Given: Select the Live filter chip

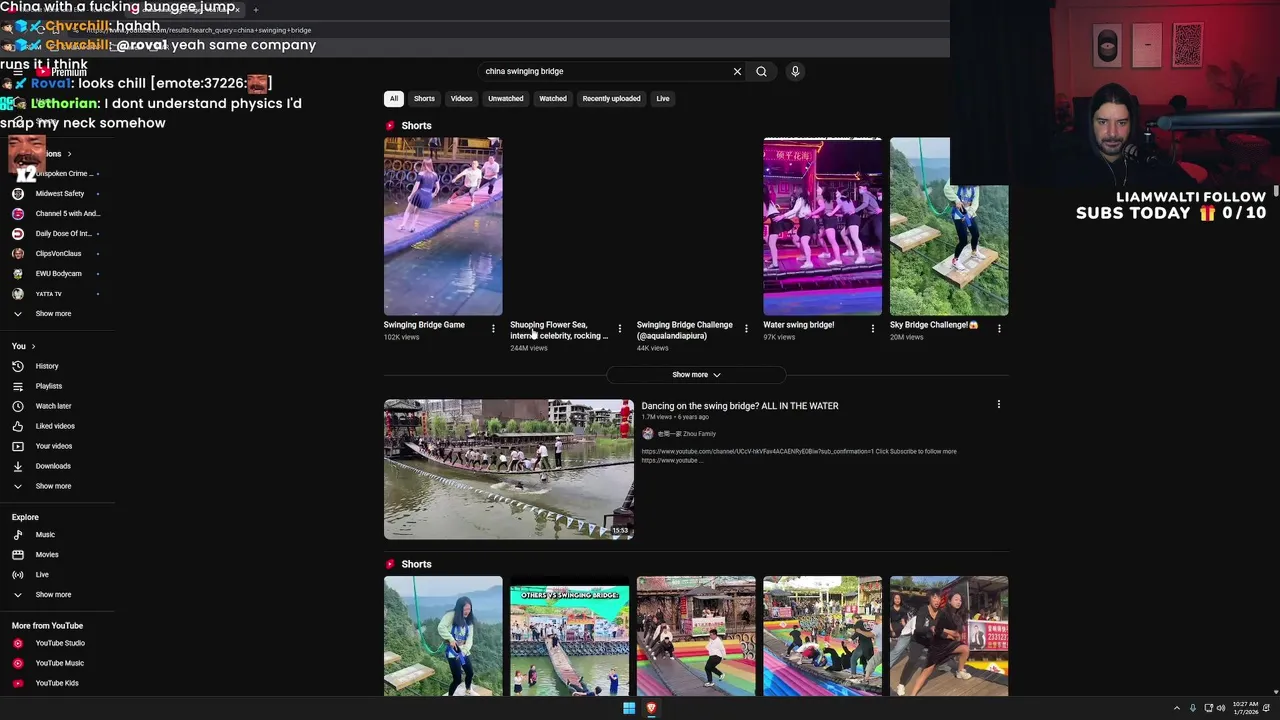Looking at the screenshot, I should pyautogui.click(x=663, y=99).
